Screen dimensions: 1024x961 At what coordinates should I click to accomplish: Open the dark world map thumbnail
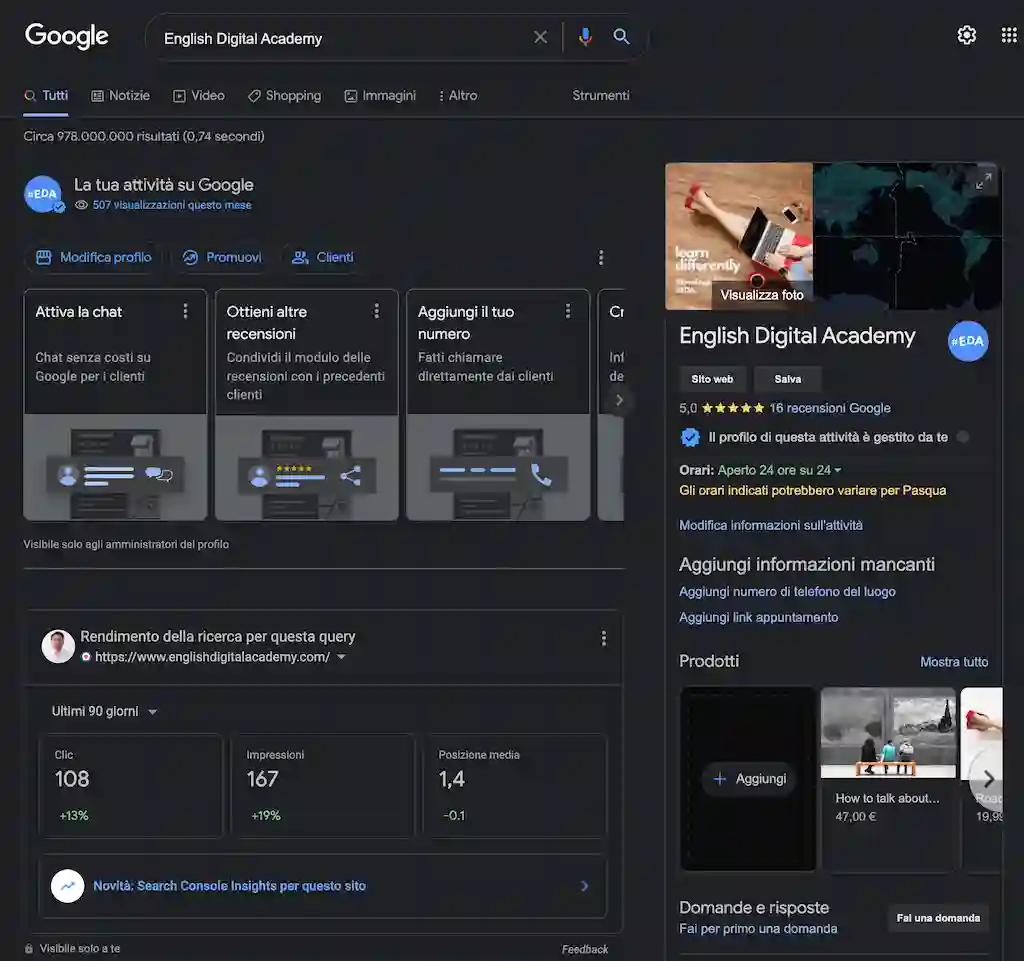[x=906, y=236]
